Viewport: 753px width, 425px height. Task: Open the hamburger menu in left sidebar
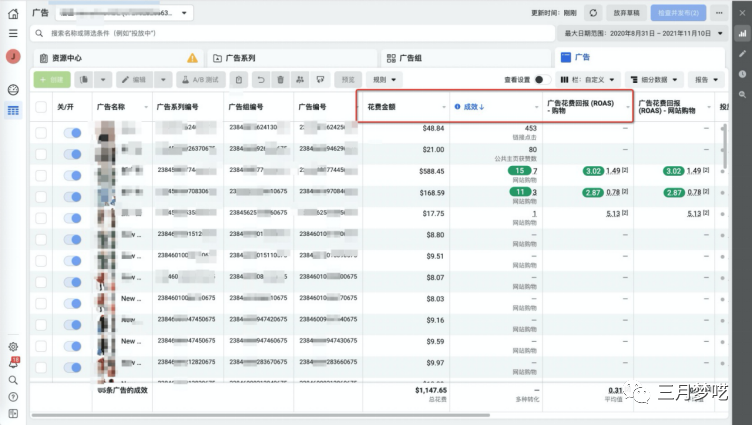(x=13, y=33)
